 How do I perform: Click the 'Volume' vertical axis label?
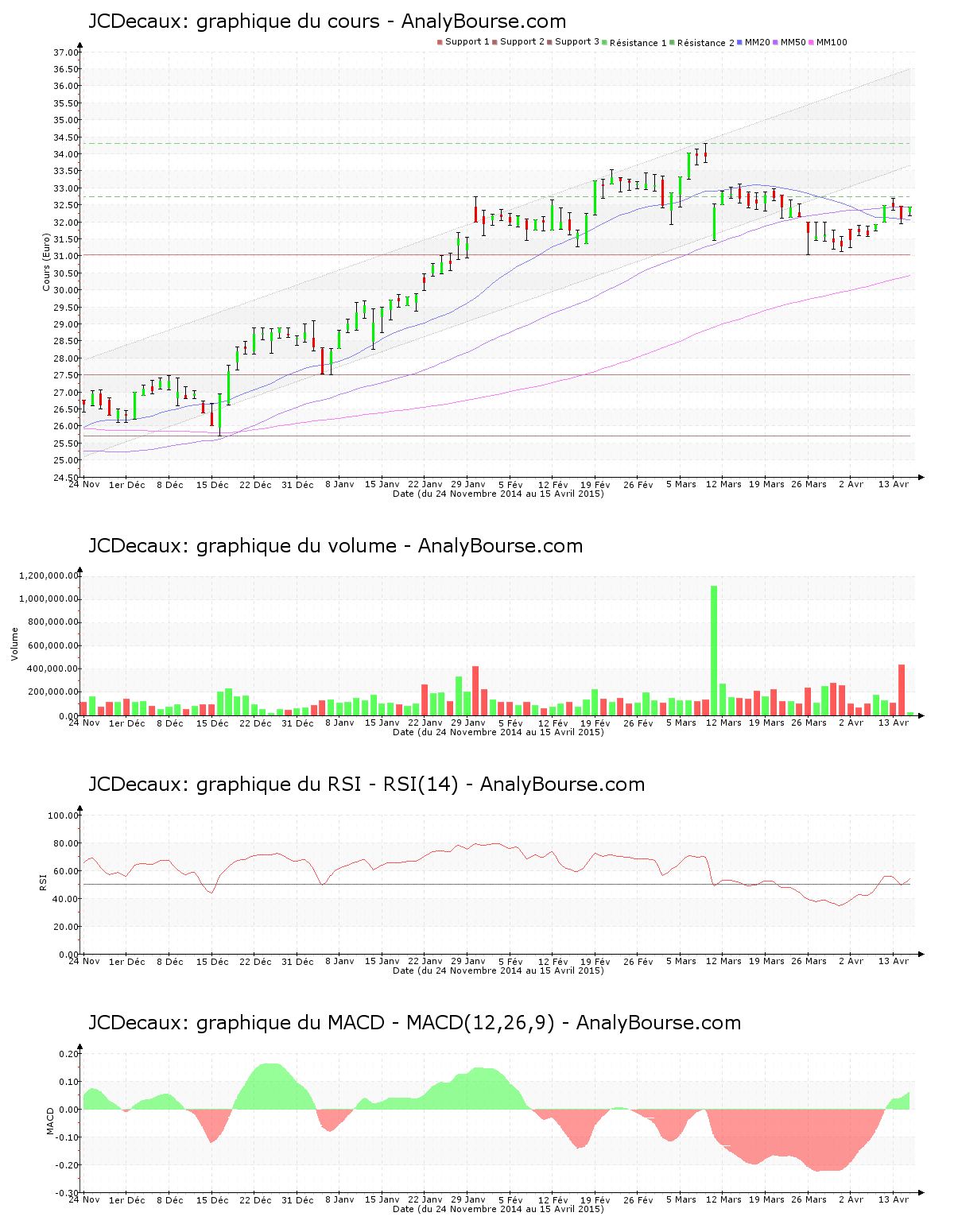14,644
